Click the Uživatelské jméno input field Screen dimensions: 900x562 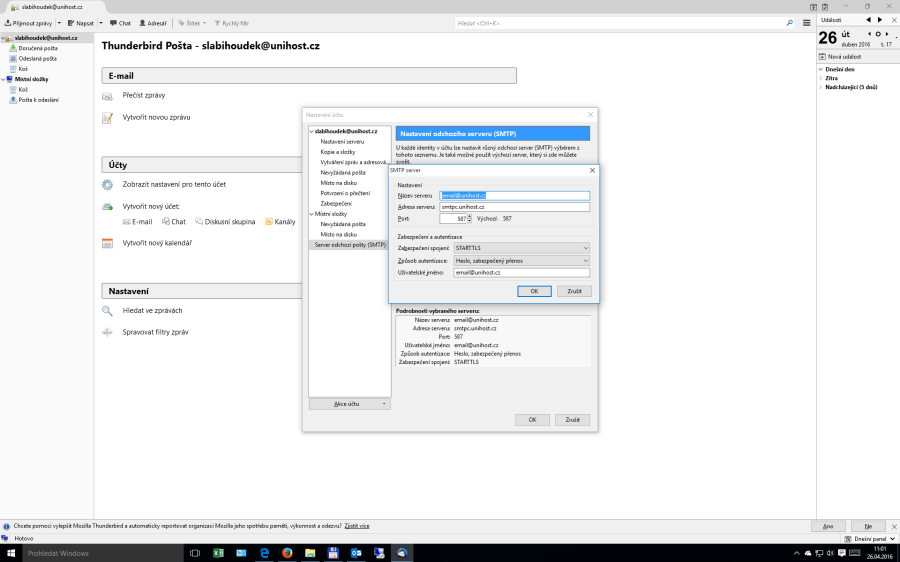click(522, 273)
